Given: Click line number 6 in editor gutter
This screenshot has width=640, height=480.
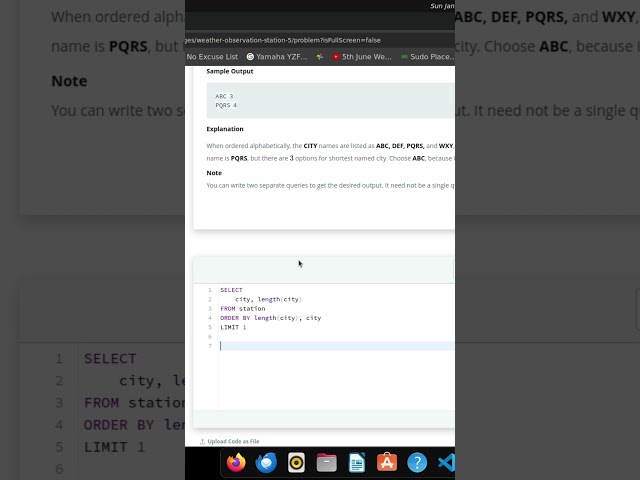Looking at the screenshot, I should coord(210,337).
